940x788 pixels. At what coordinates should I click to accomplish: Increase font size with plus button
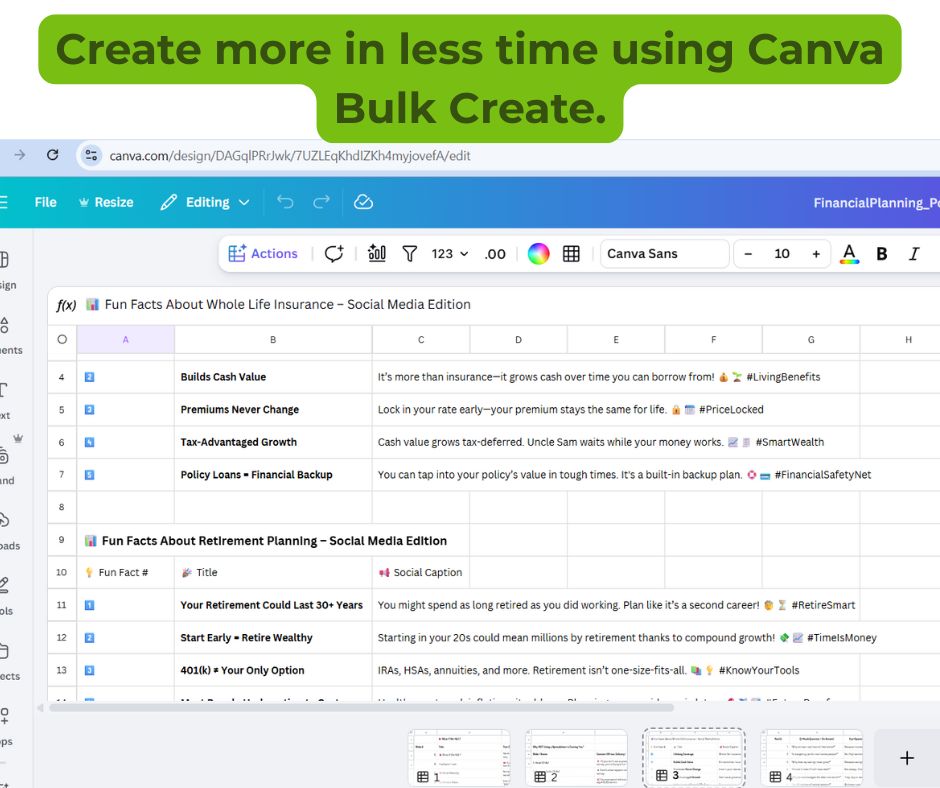pyautogui.click(x=816, y=254)
